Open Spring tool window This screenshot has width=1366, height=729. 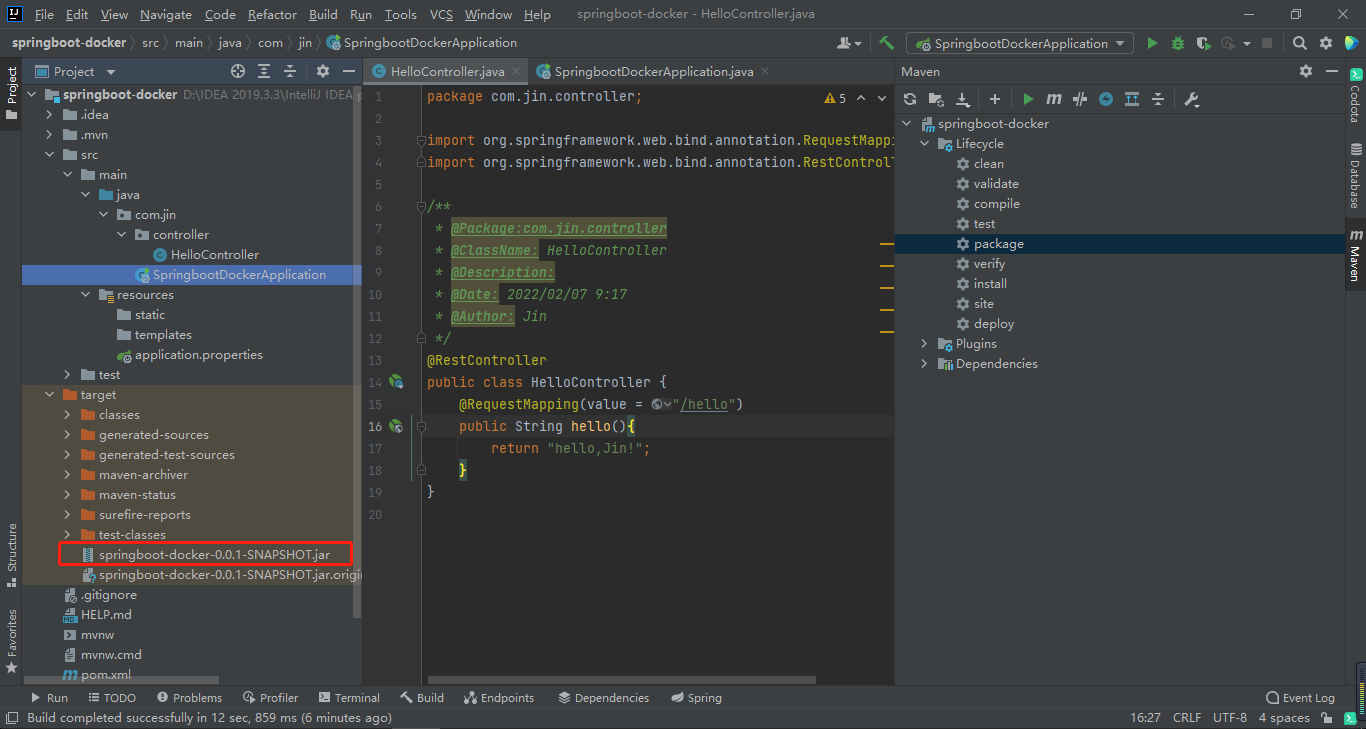tap(696, 698)
